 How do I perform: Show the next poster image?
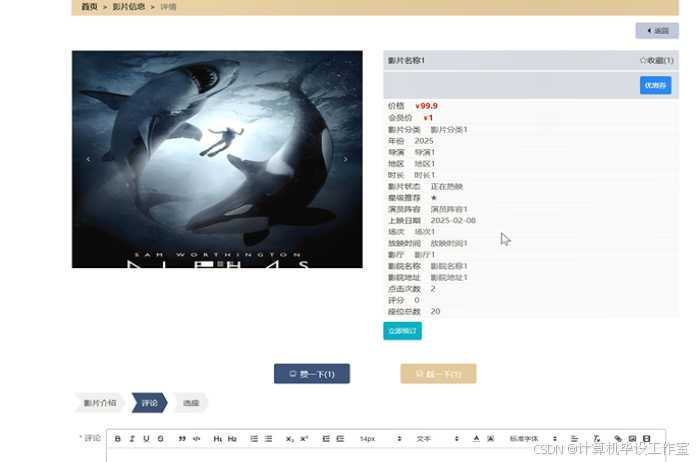[346, 159]
